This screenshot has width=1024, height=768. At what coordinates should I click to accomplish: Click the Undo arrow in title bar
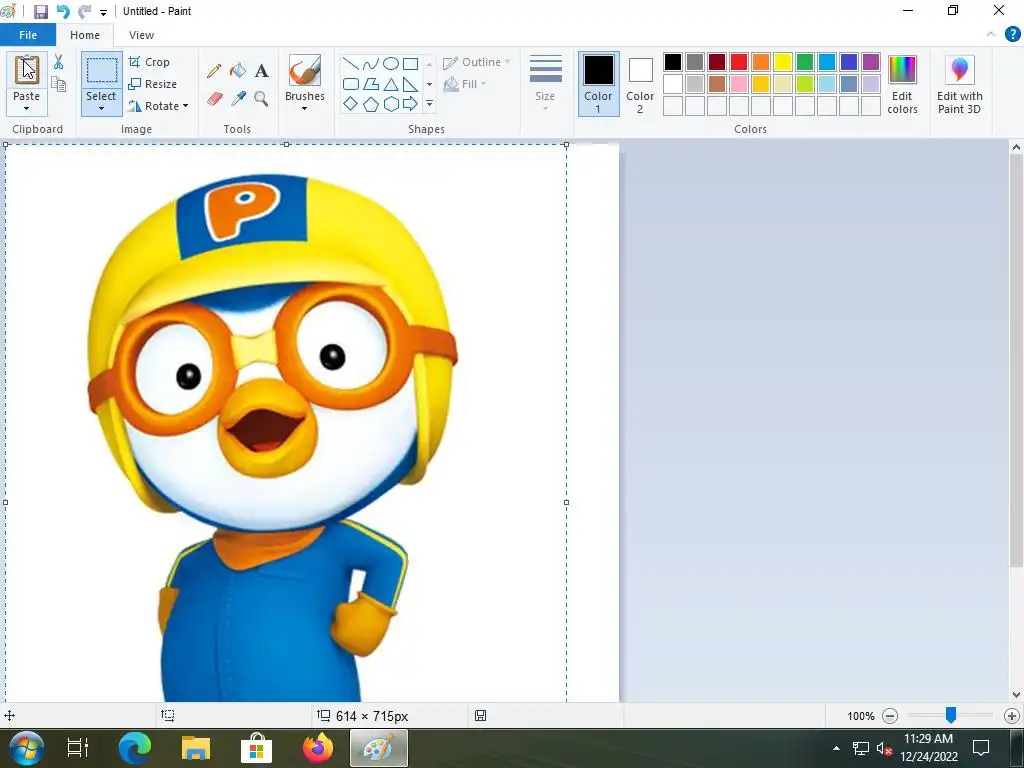pyautogui.click(x=63, y=11)
